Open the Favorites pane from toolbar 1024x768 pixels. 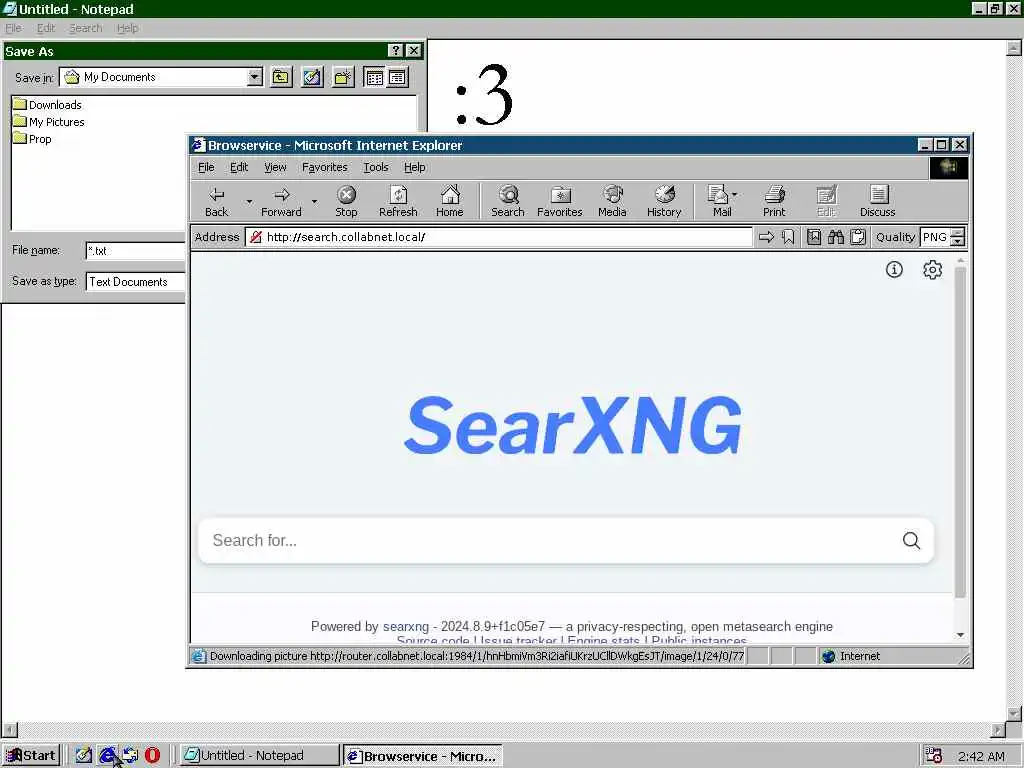(560, 201)
